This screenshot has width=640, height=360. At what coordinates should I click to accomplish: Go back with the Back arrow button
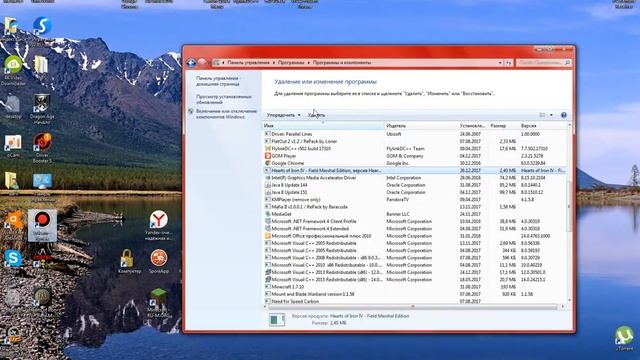coord(191,62)
